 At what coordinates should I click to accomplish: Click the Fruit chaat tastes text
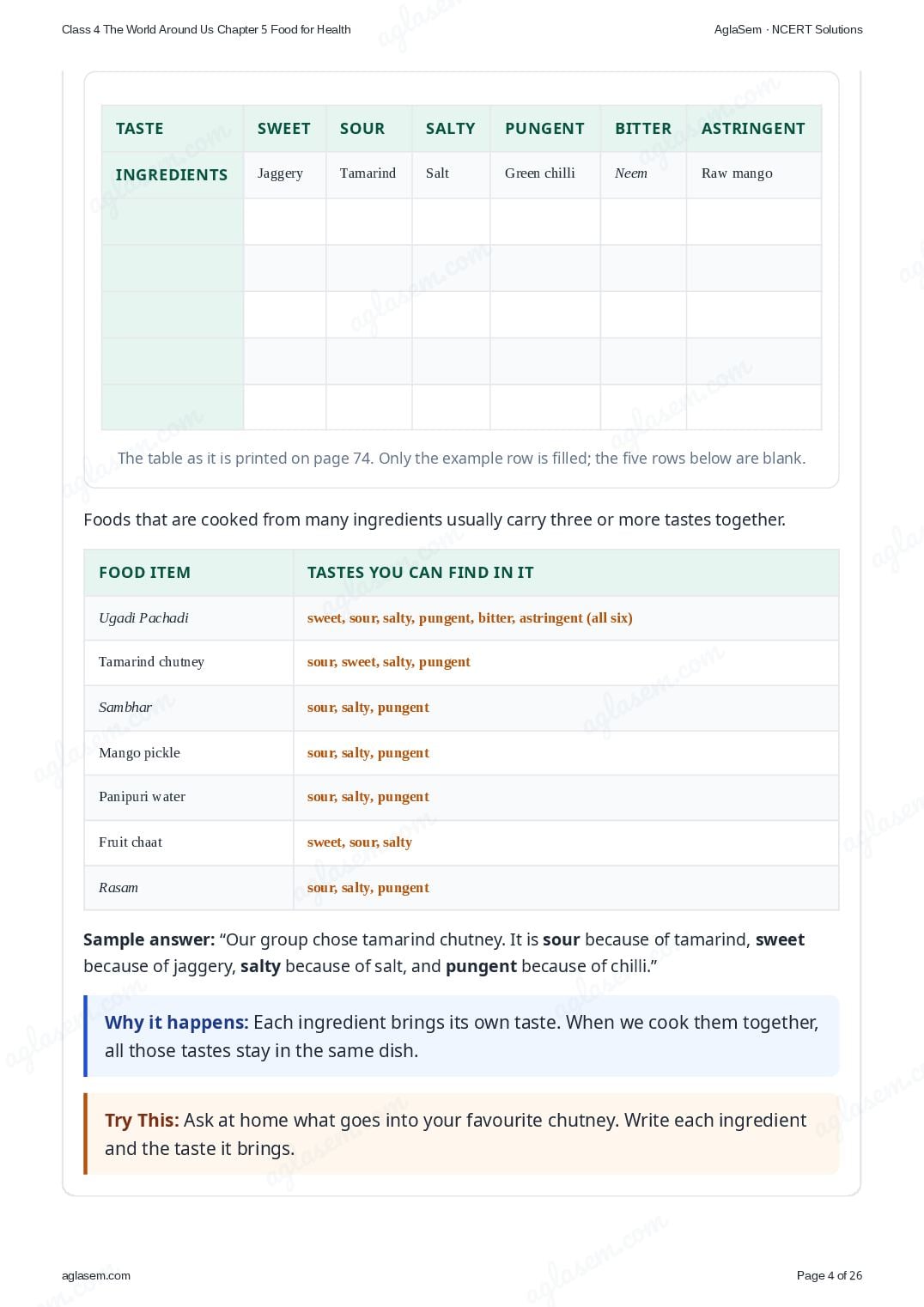(360, 842)
